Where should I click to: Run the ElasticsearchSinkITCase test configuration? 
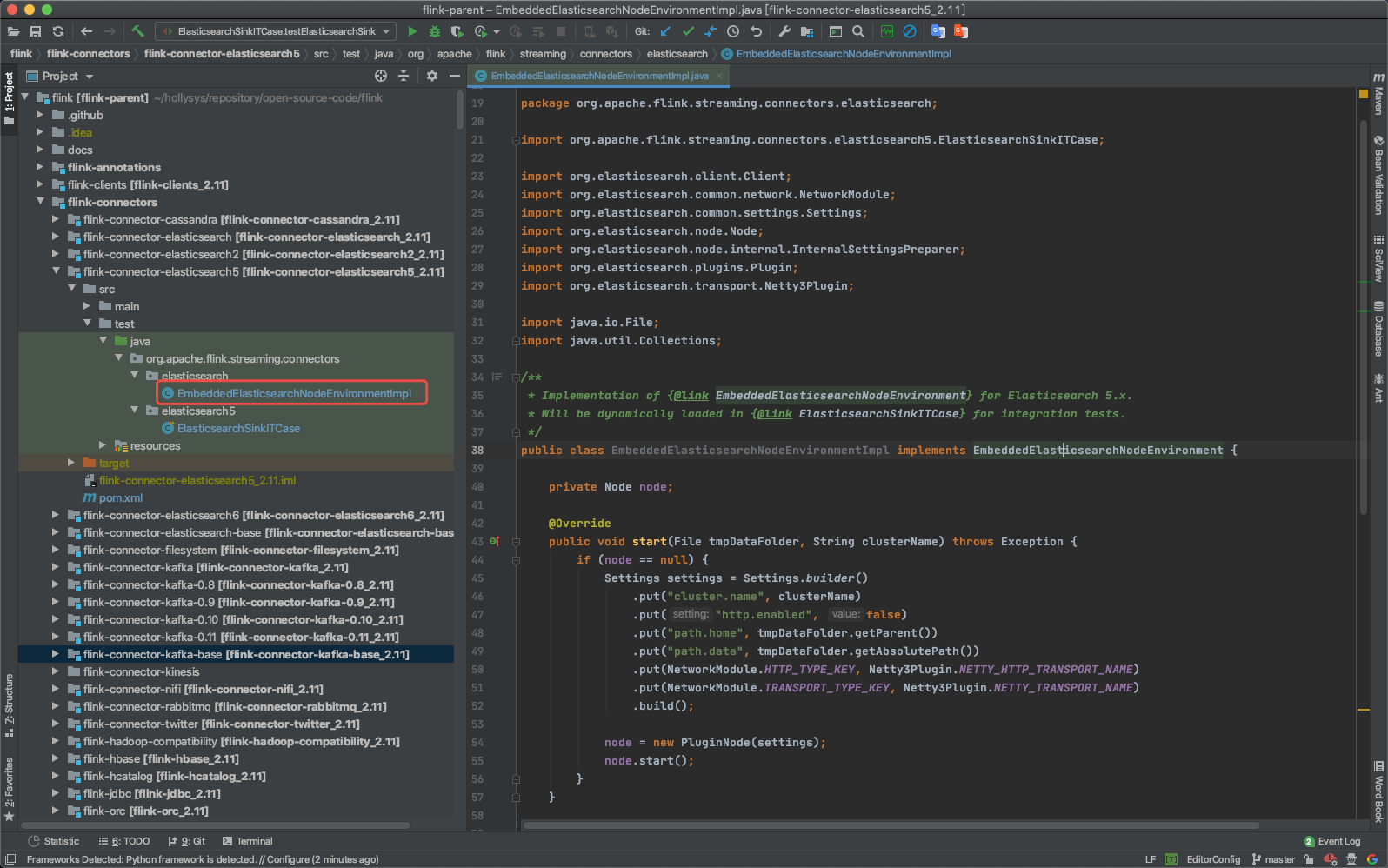[x=412, y=31]
